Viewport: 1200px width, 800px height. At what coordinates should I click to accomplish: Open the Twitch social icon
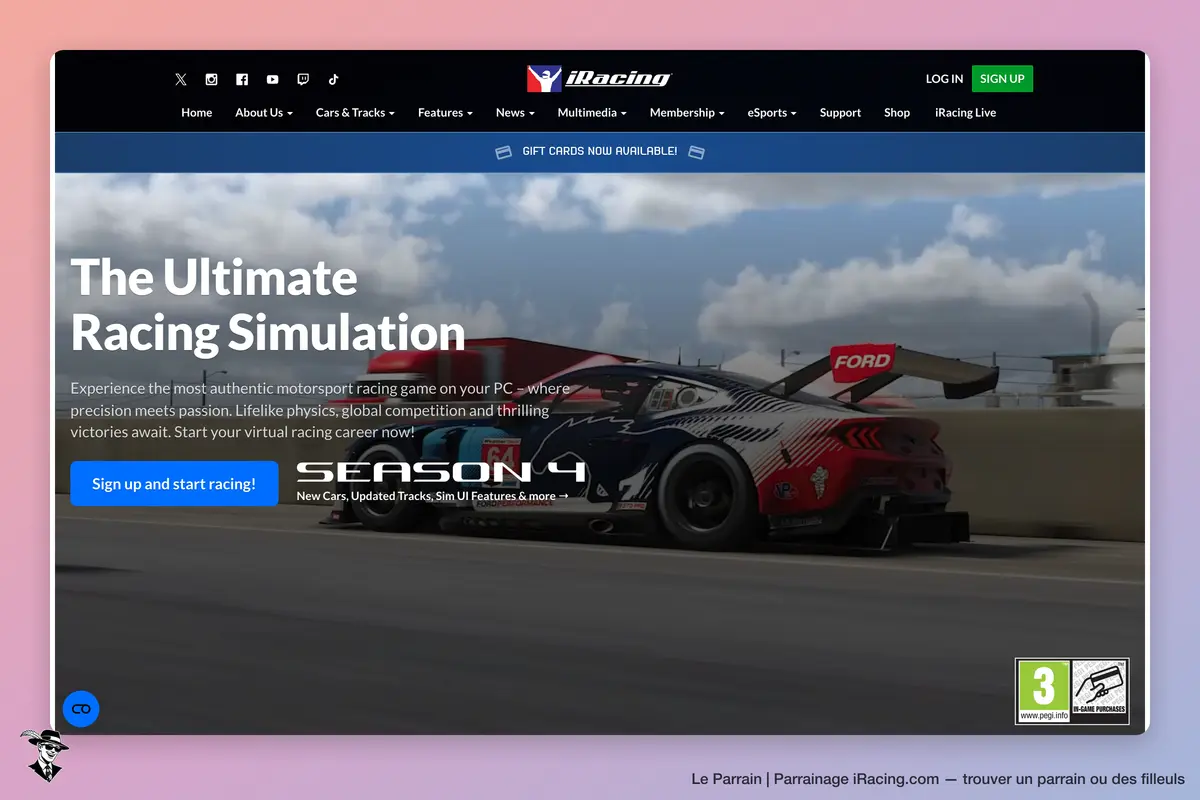click(303, 79)
